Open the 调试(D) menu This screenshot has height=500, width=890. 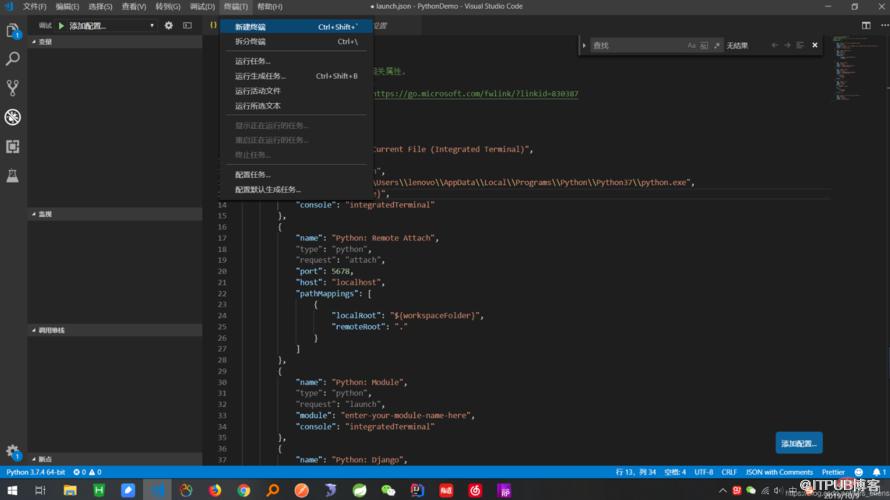click(202, 6)
